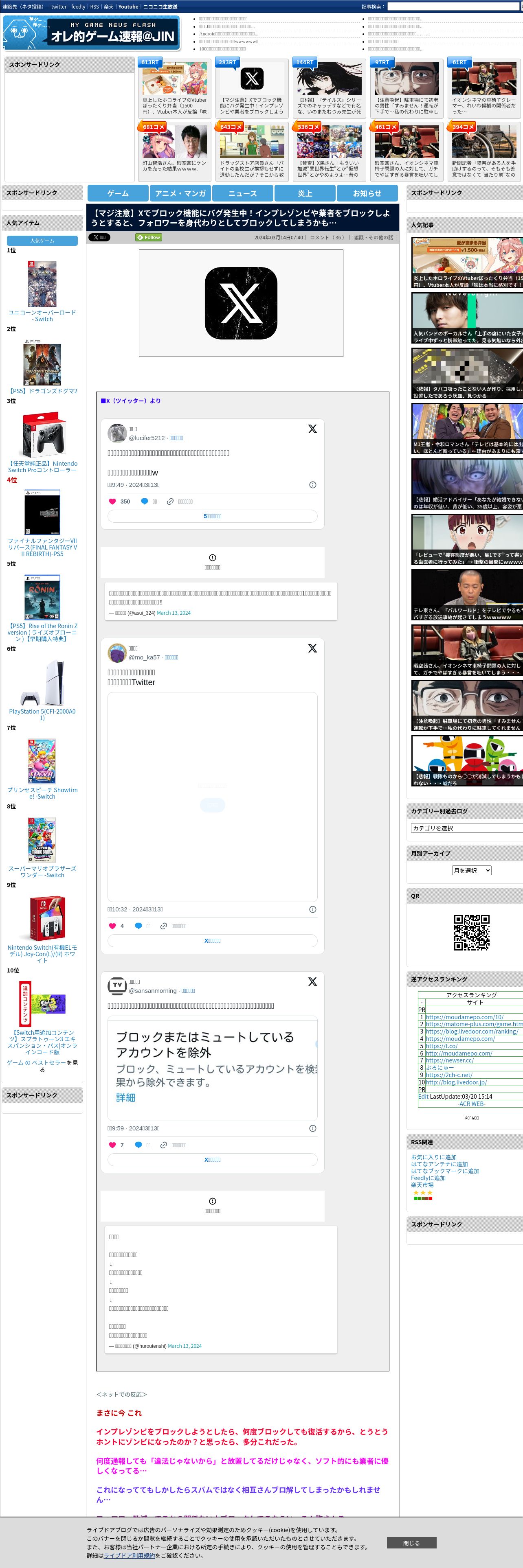Open the @lucifer5212 profile avatar
Viewport: 523px width, 1568px height.
(117, 434)
